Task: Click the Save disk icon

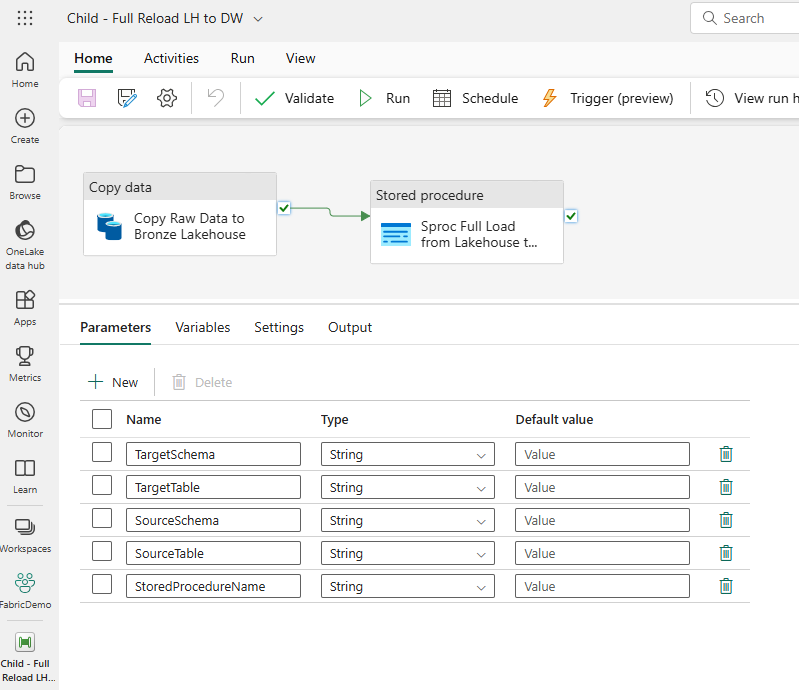Action: (x=87, y=98)
